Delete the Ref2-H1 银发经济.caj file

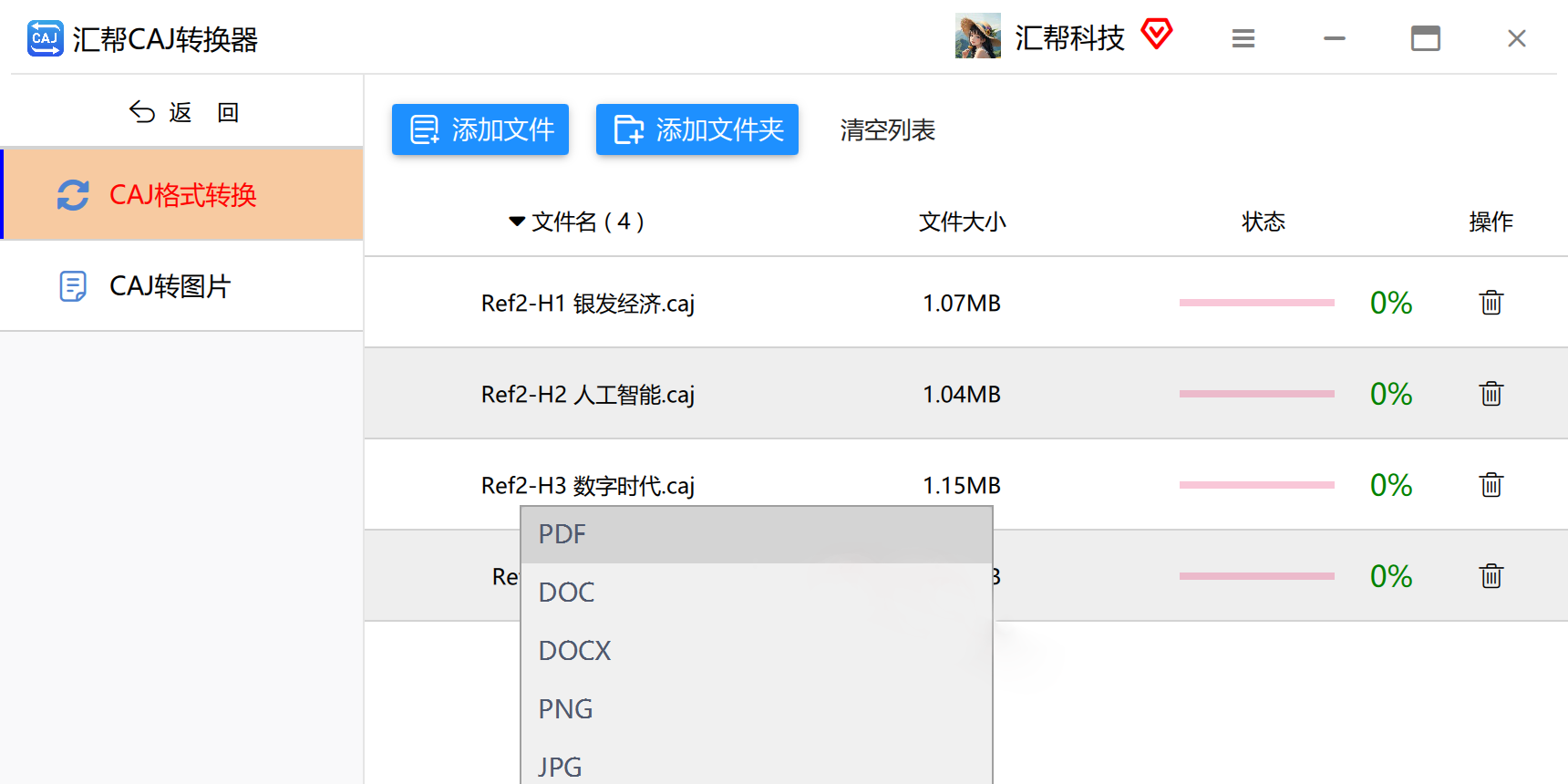1491,303
